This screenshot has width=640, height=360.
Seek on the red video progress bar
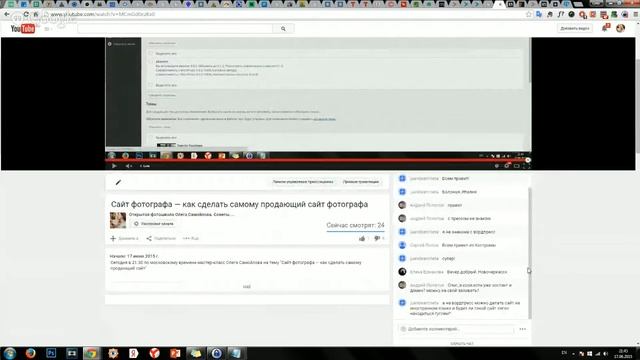318,161
